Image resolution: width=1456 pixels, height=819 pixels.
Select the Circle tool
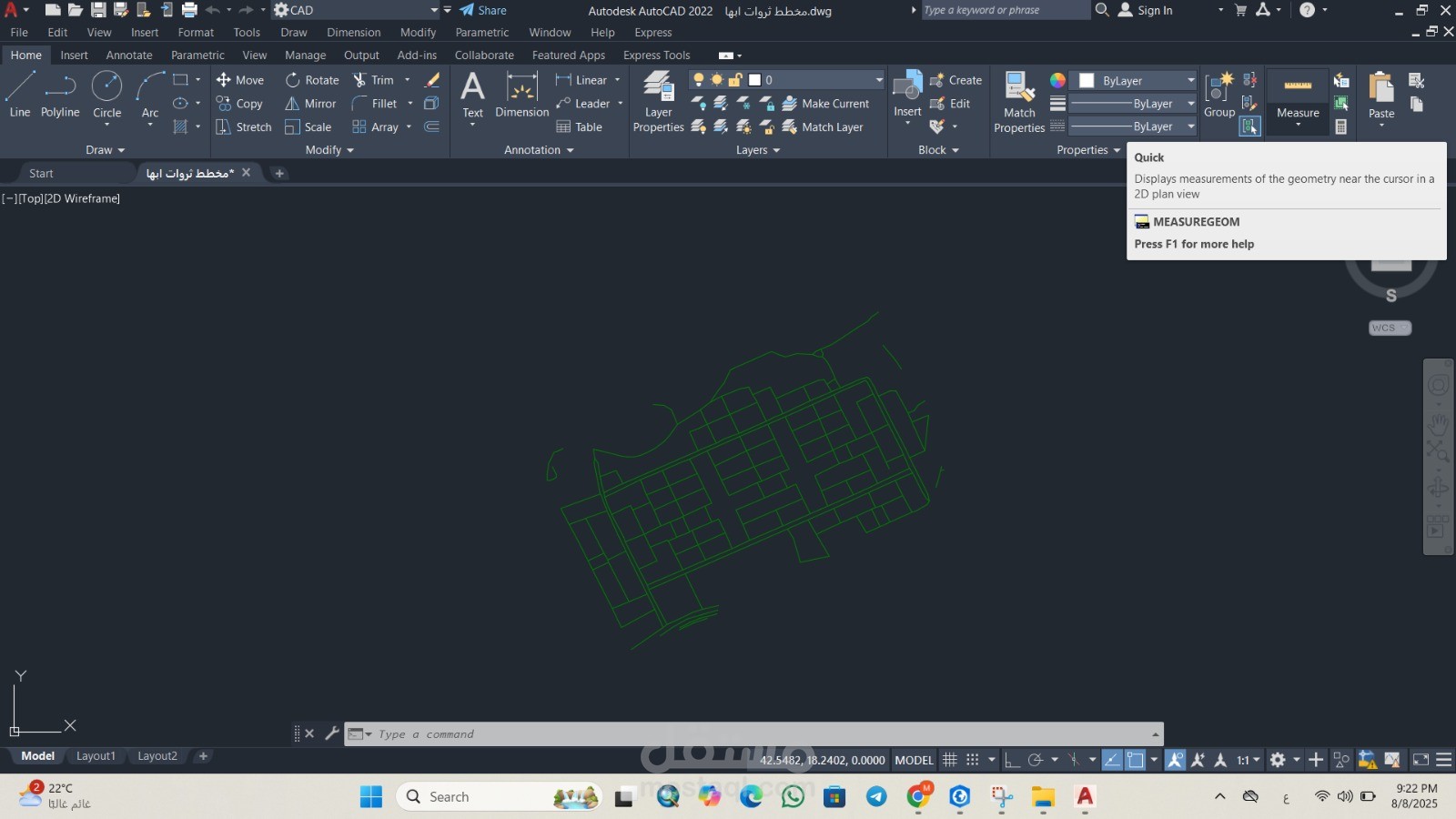tap(106, 96)
